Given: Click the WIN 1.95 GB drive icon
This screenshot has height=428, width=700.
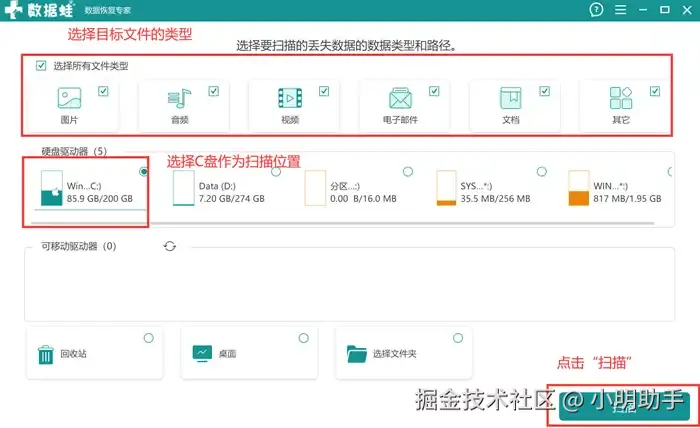Looking at the screenshot, I should pyautogui.click(x=579, y=188).
